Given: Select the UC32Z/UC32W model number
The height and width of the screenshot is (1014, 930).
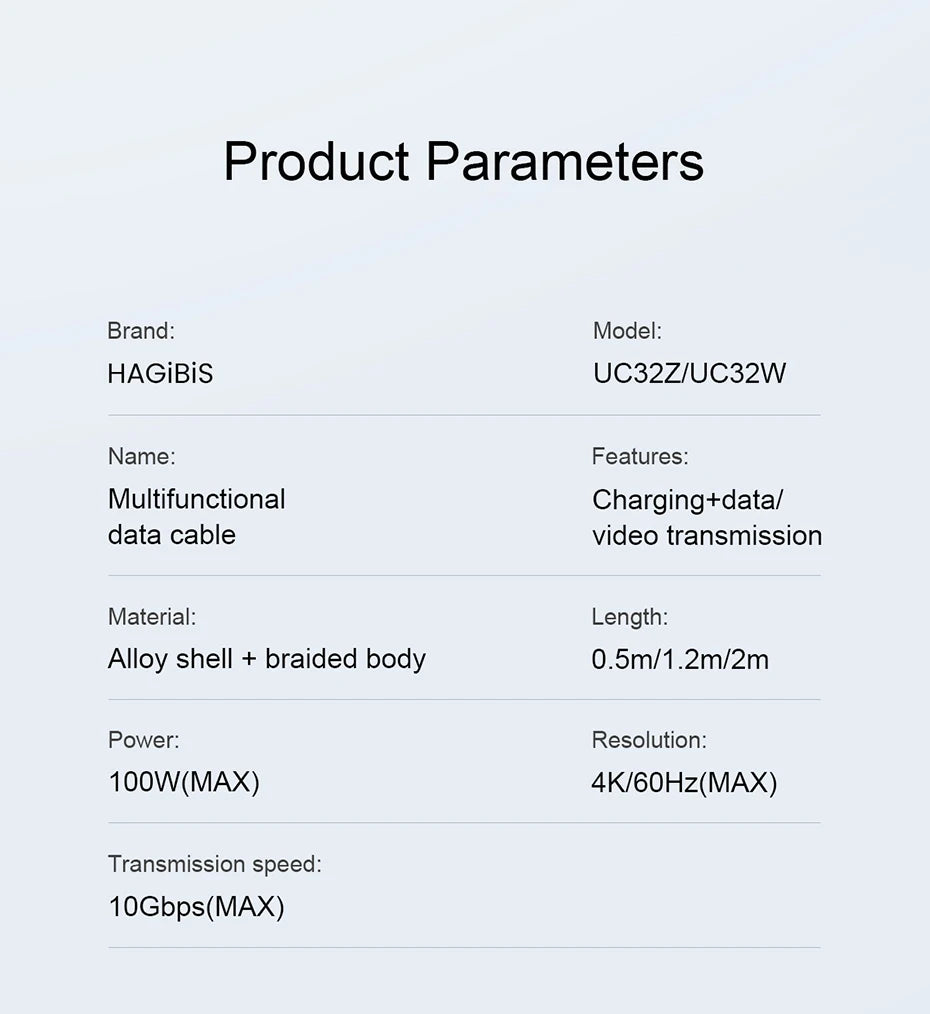Looking at the screenshot, I should tap(689, 374).
